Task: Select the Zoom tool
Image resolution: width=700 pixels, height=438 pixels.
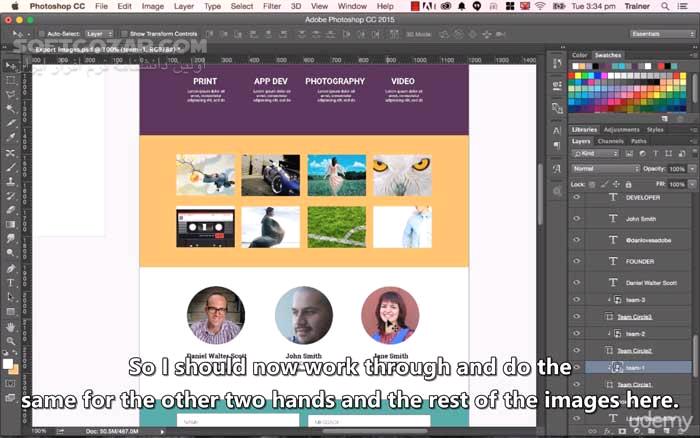Action: (11, 341)
